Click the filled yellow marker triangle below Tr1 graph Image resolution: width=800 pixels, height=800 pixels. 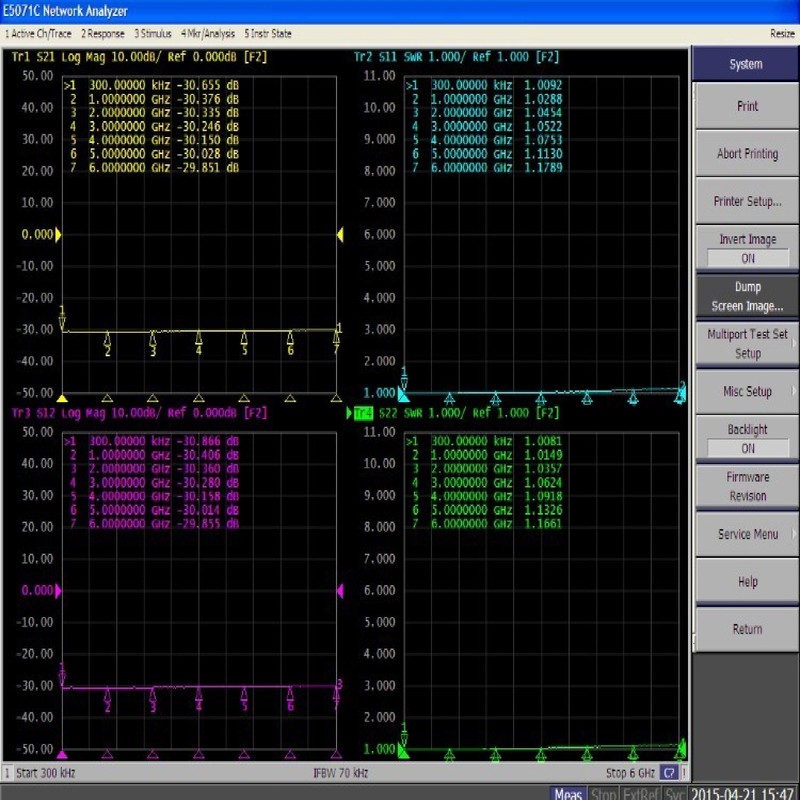(62, 398)
